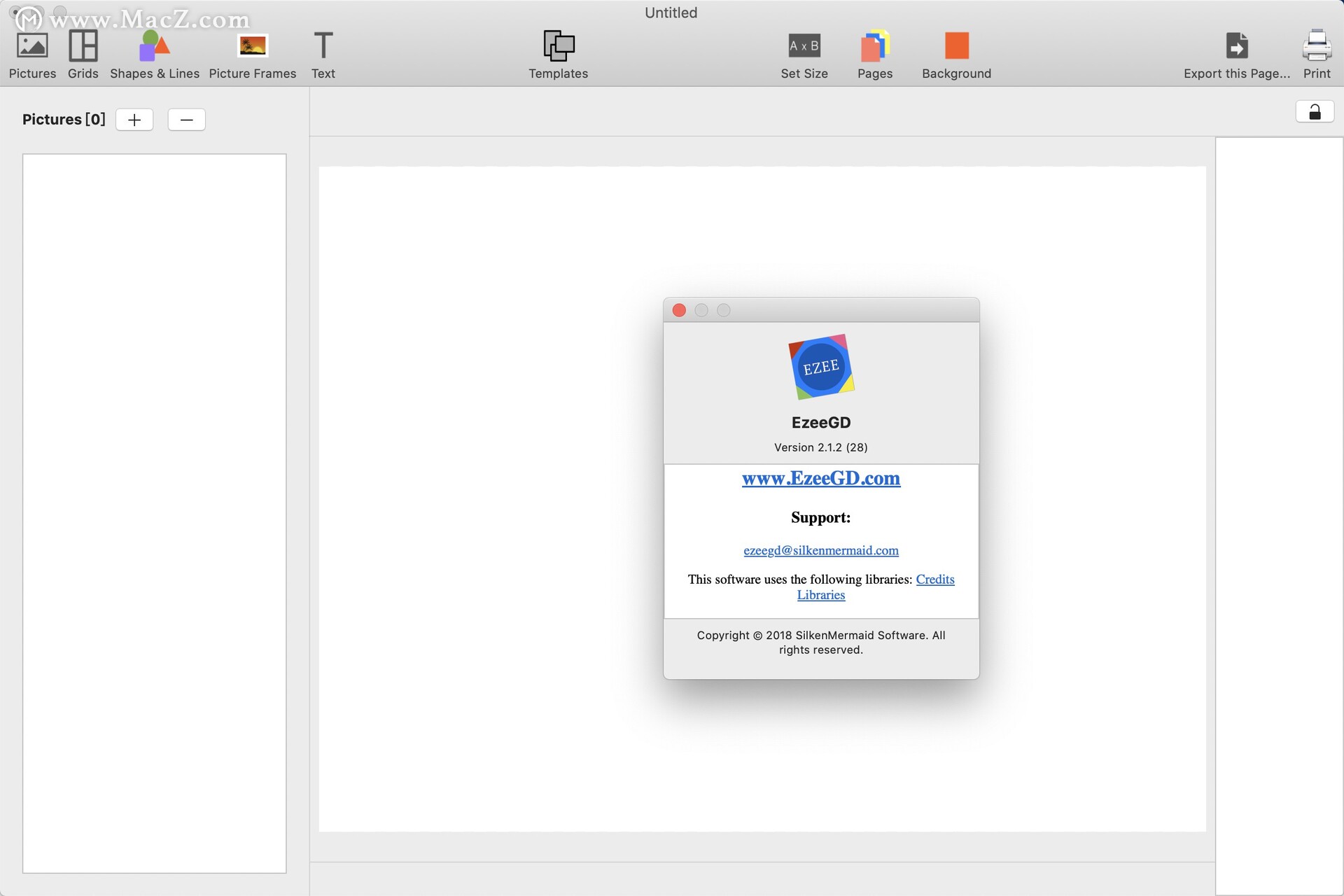Add a picture with plus button

(134, 120)
